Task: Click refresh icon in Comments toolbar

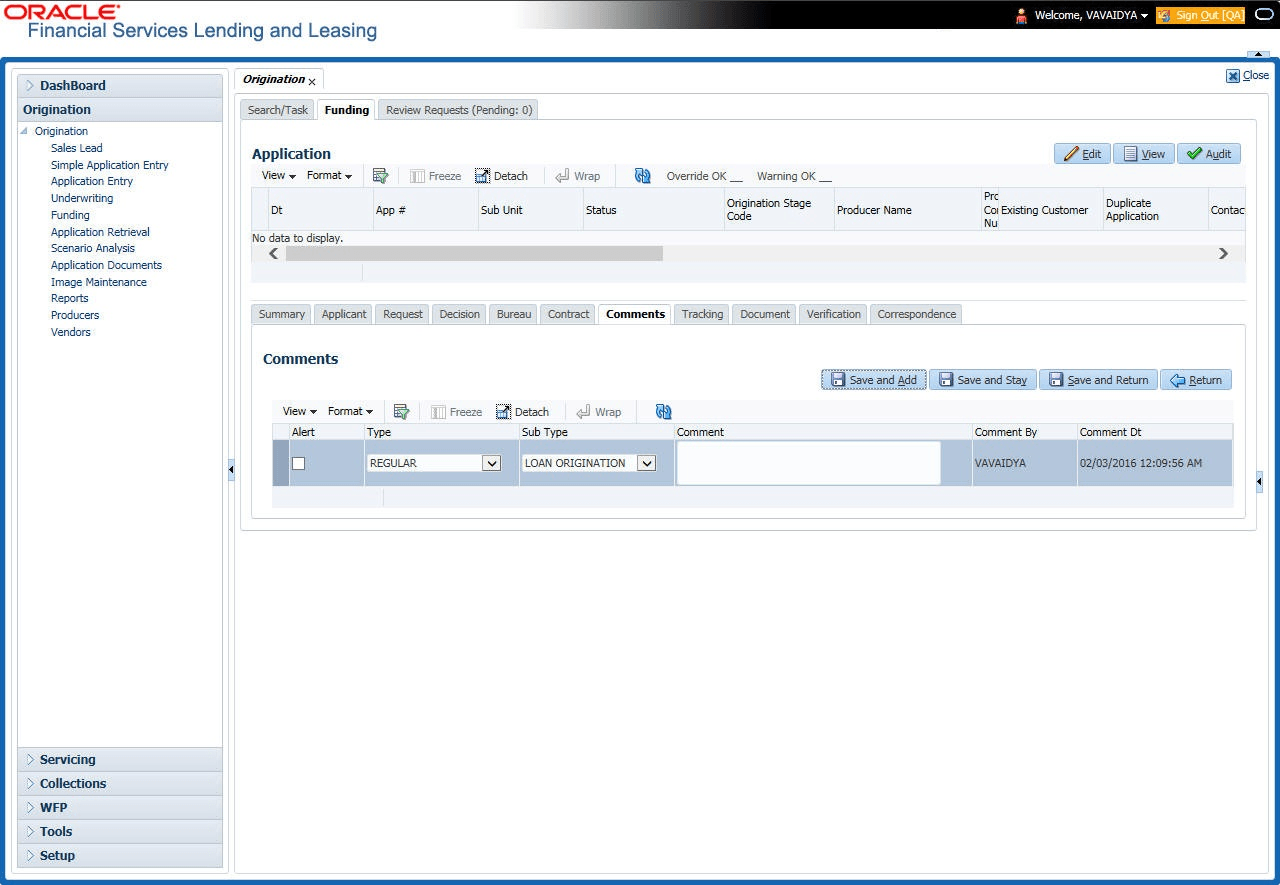Action: point(664,411)
